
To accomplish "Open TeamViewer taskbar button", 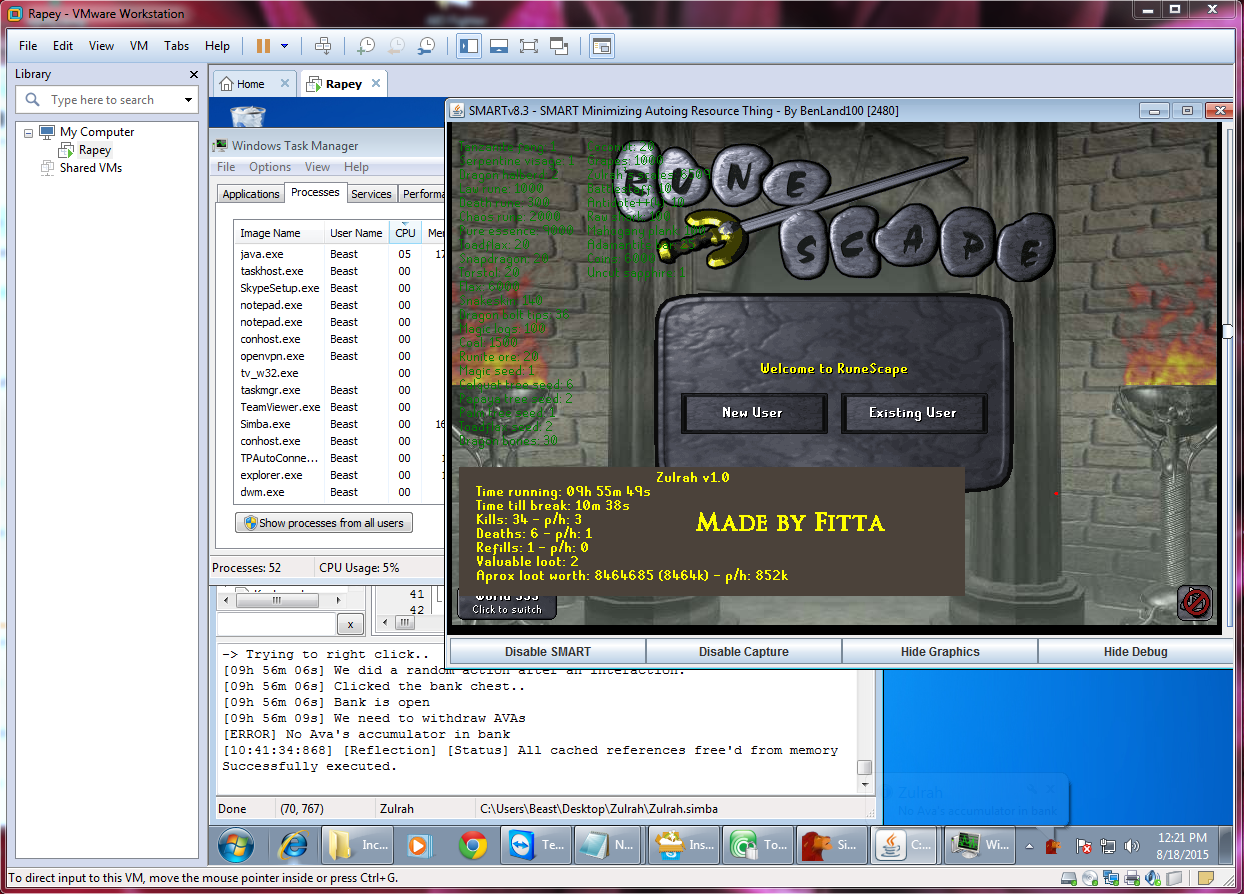I will tap(537, 845).
